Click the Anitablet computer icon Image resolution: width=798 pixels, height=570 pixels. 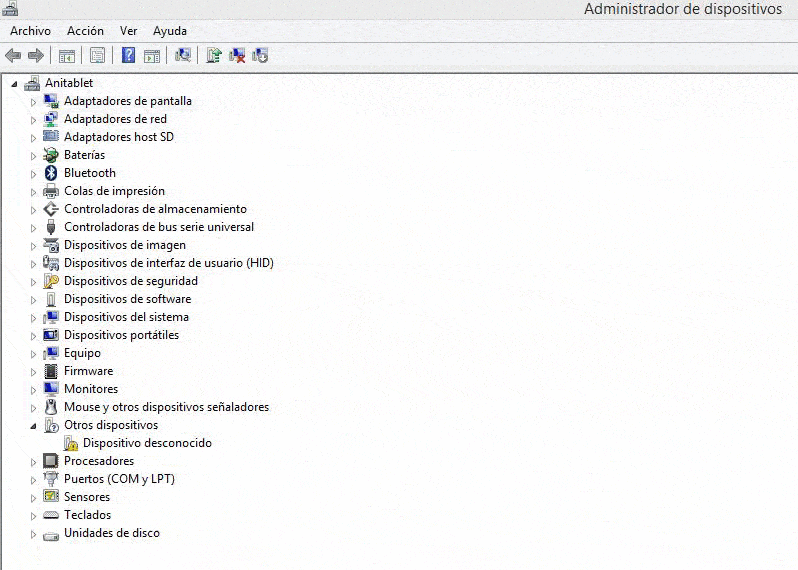[x=32, y=83]
